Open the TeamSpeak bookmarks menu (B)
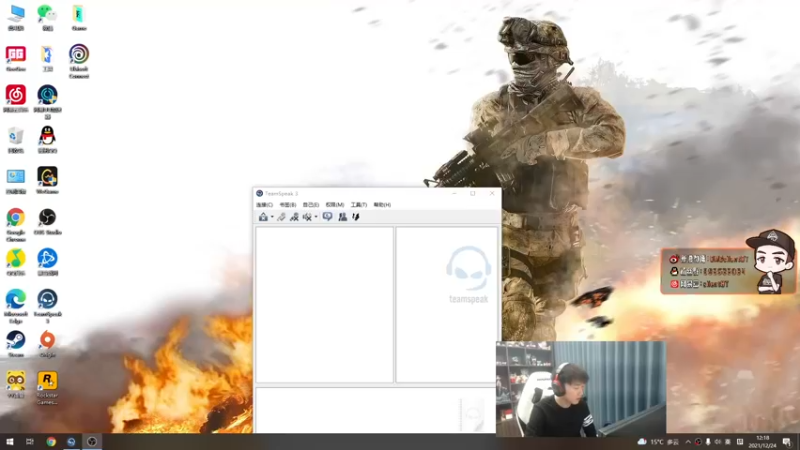Screen dimensions: 800x450 pyautogui.click(x=288, y=205)
